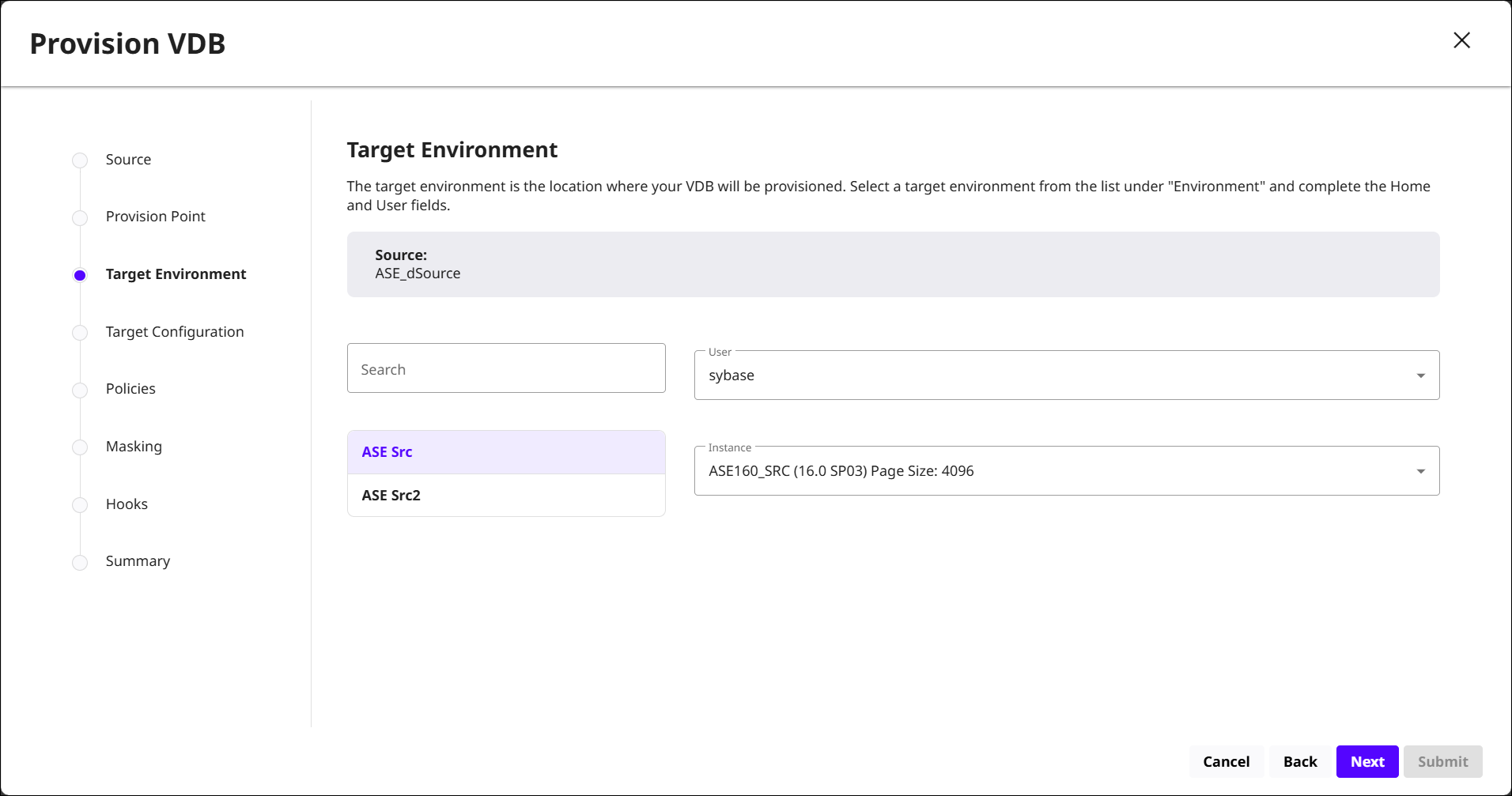The image size is (1512, 796).
Task: Select the ASE Src environment
Action: [x=506, y=452]
